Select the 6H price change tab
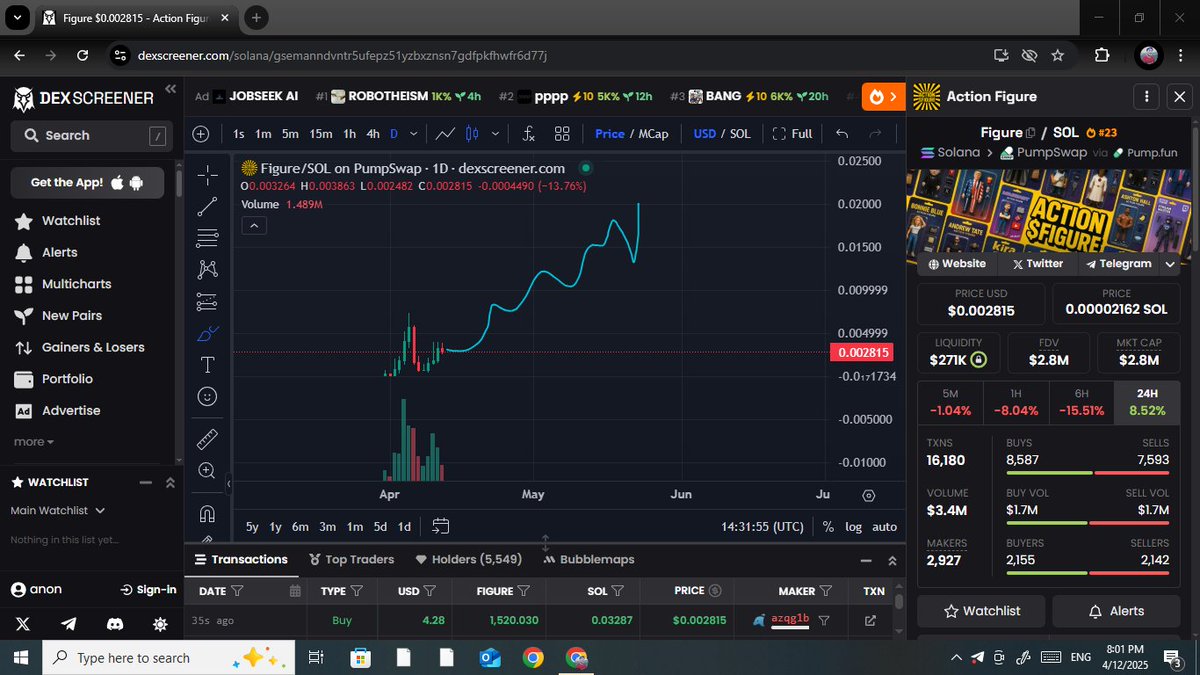 point(1079,402)
